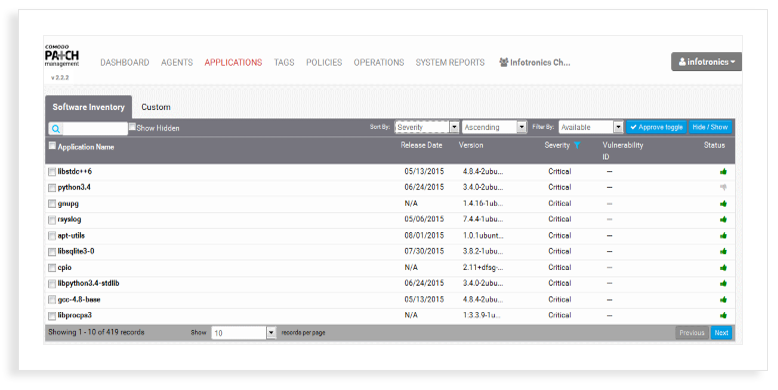Switch to the Software Inventory tab
The image size is (778, 390).
click(x=88, y=107)
